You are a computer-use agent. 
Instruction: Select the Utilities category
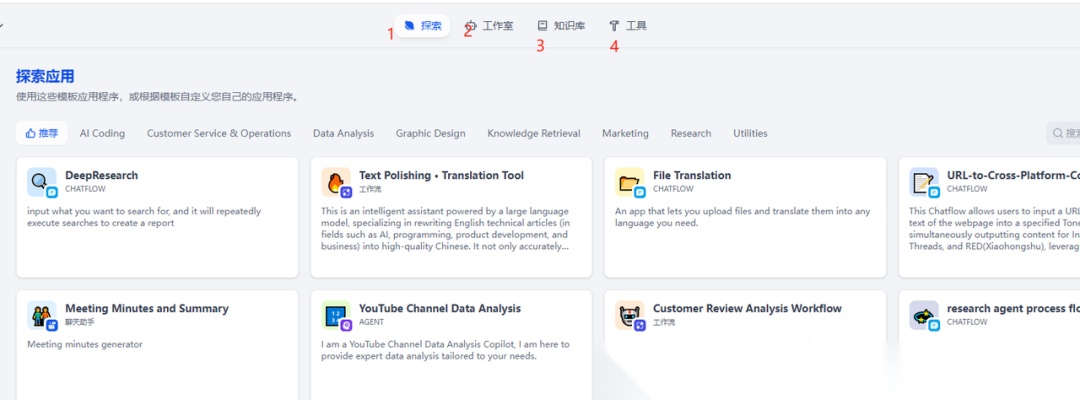[x=750, y=134]
